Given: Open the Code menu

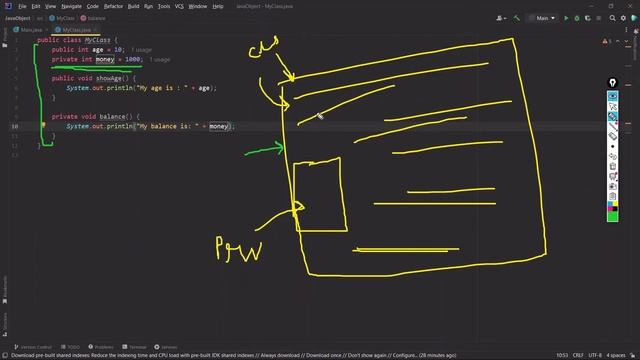Looking at the screenshot, I should point(93,7).
